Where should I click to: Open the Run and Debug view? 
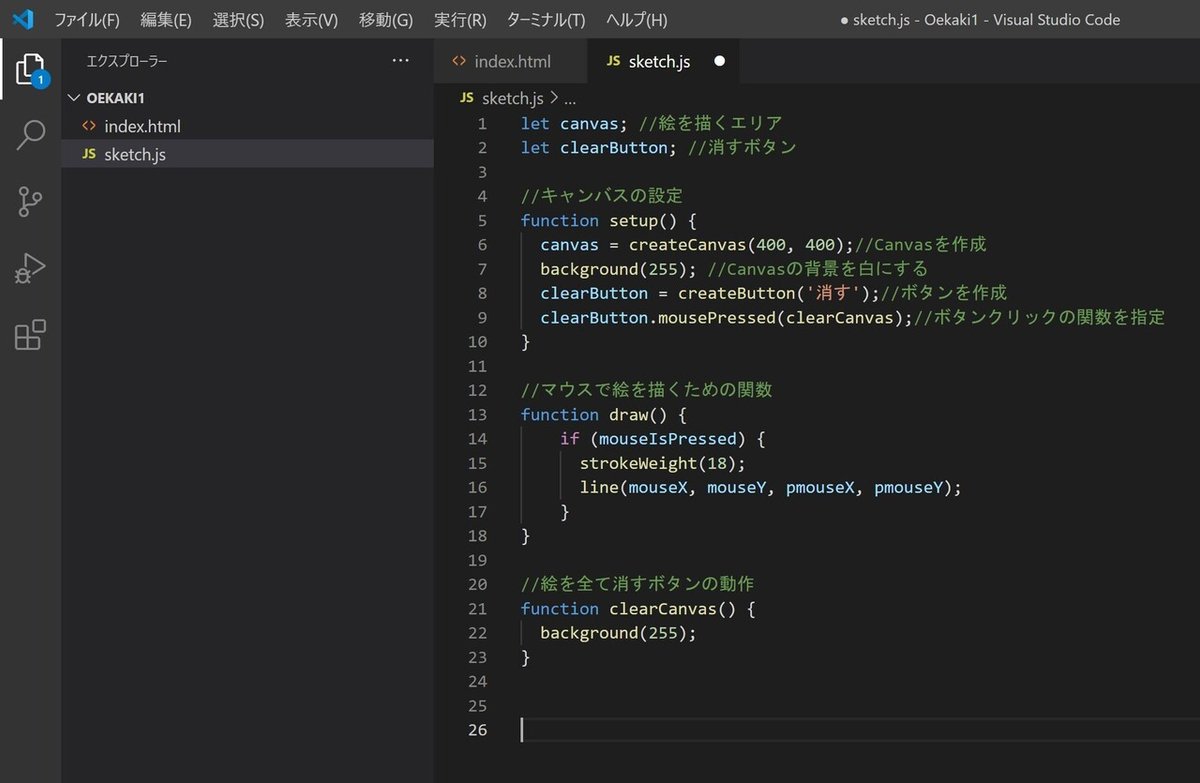(x=30, y=268)
